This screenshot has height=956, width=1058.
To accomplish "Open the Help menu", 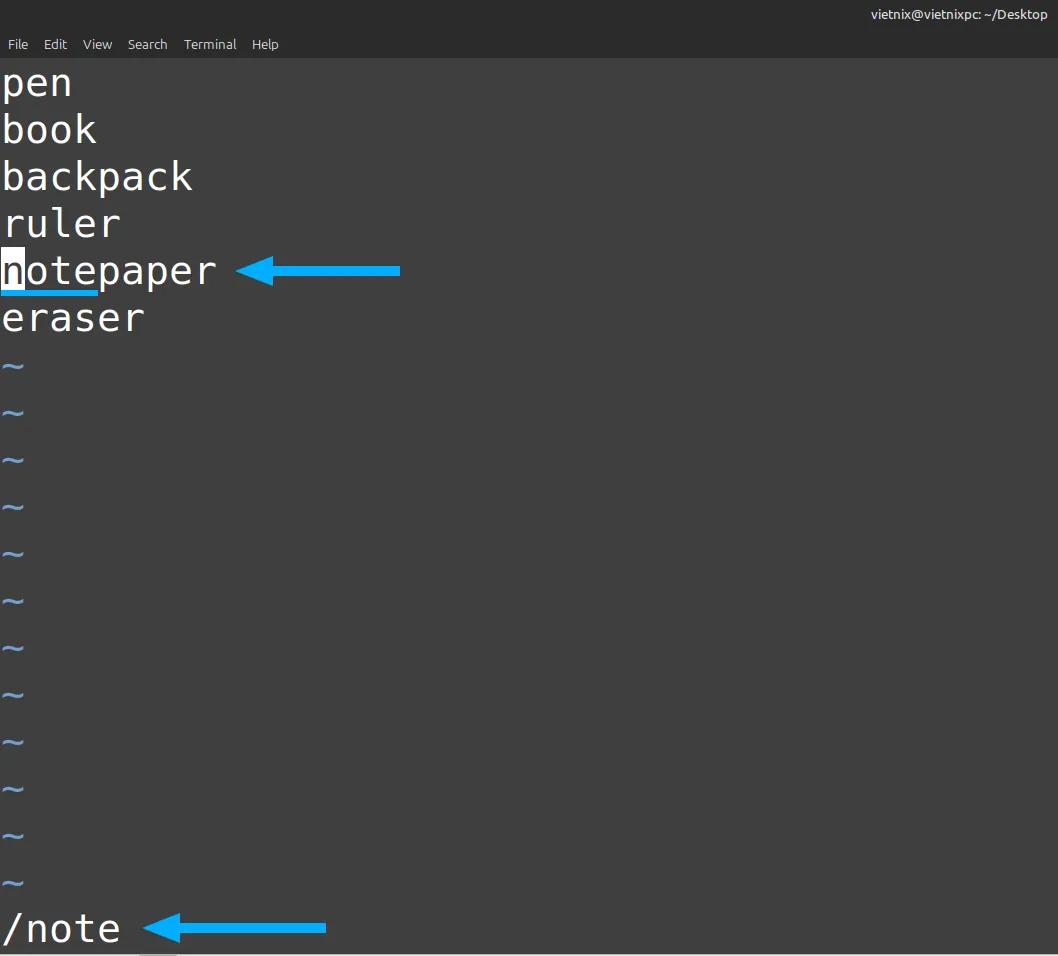I will [265, 45].
